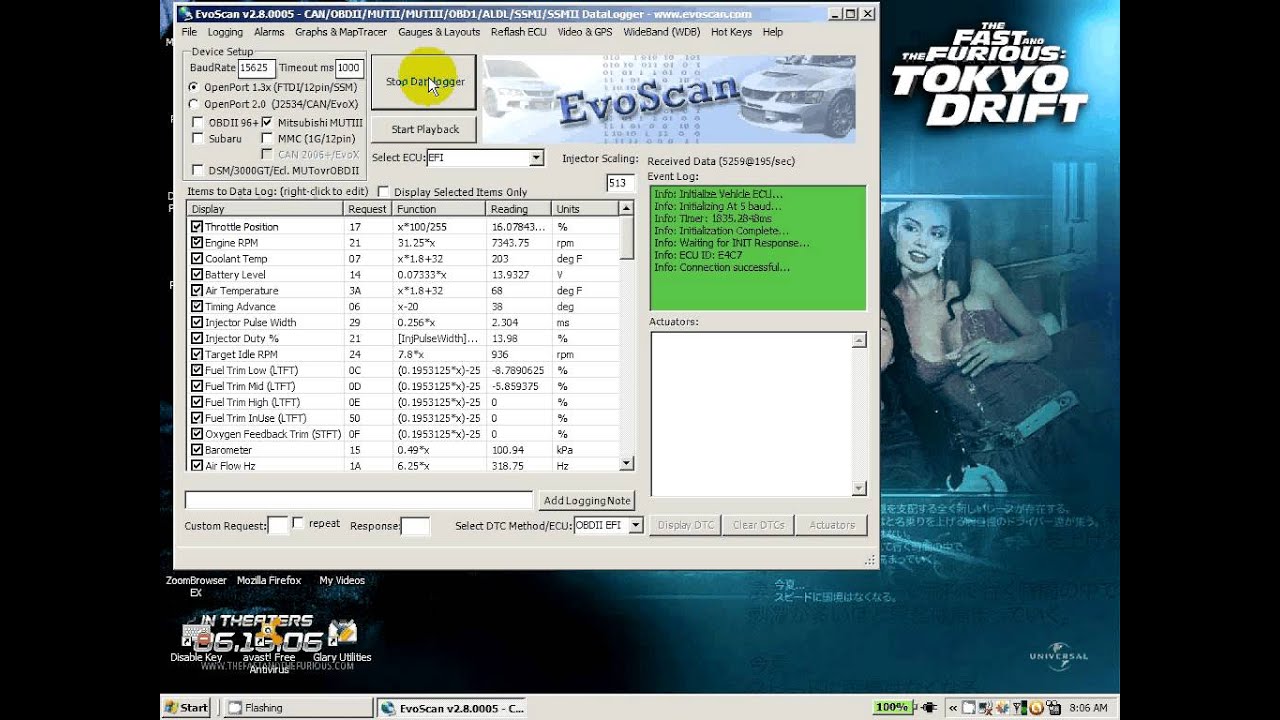Launch Glary Utilities from the desktop
1280x720 pixels.
coord(342,640)
